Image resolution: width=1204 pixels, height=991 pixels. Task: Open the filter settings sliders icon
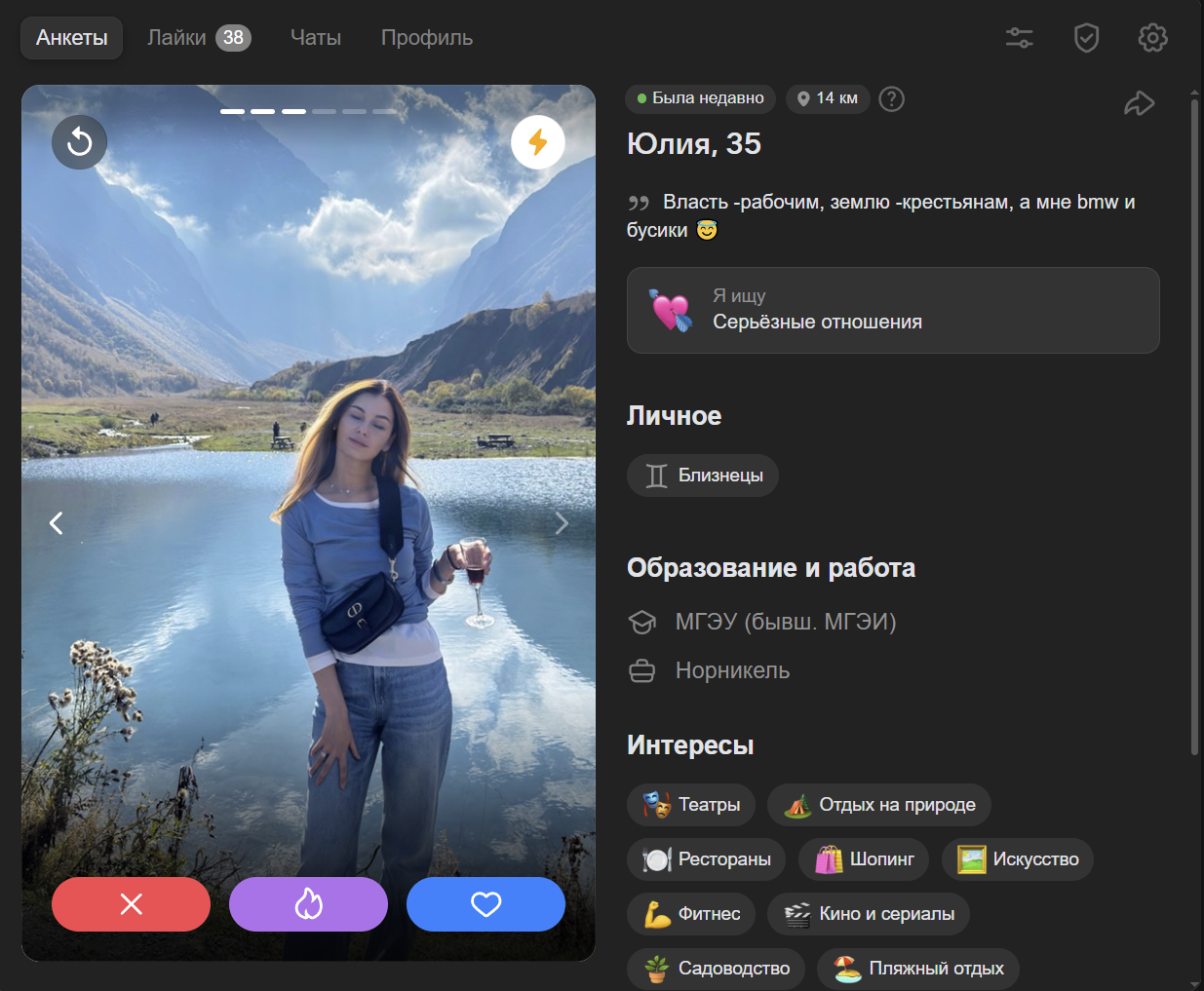(1020, 38)
